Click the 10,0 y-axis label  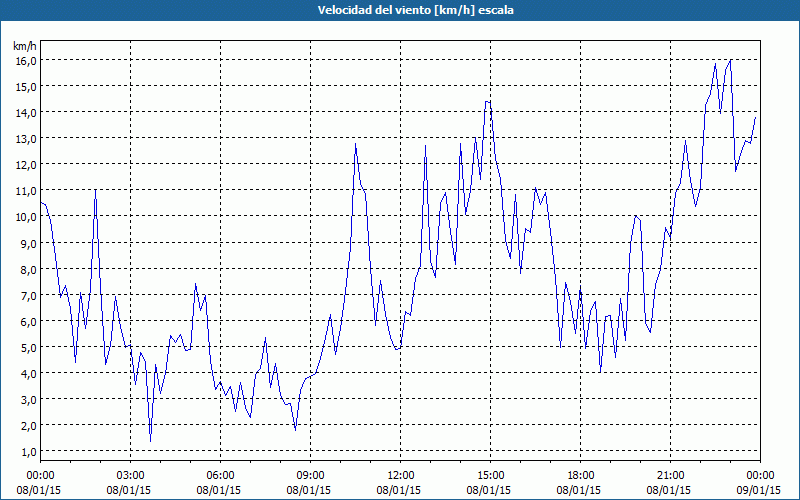click(x=26, y=216)
